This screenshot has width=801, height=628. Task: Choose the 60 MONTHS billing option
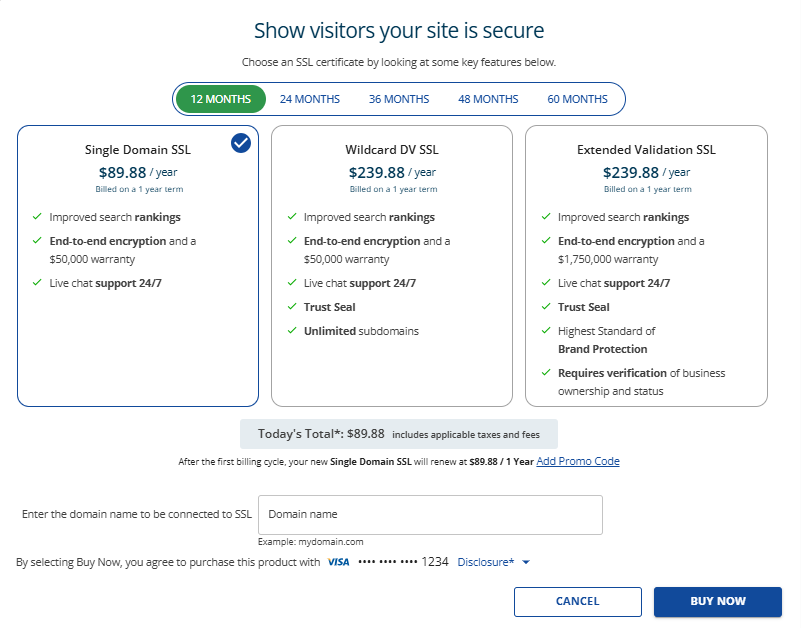577,99
